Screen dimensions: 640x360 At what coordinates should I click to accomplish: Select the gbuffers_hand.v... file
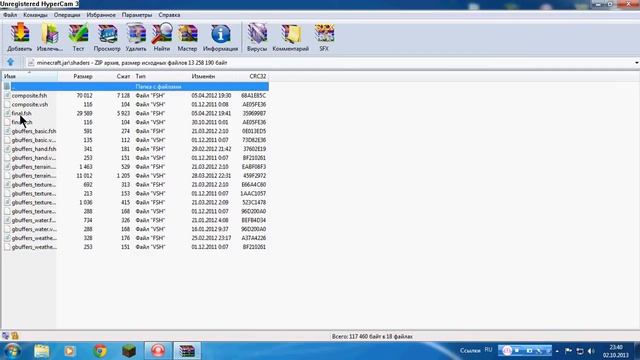(34, 158)
